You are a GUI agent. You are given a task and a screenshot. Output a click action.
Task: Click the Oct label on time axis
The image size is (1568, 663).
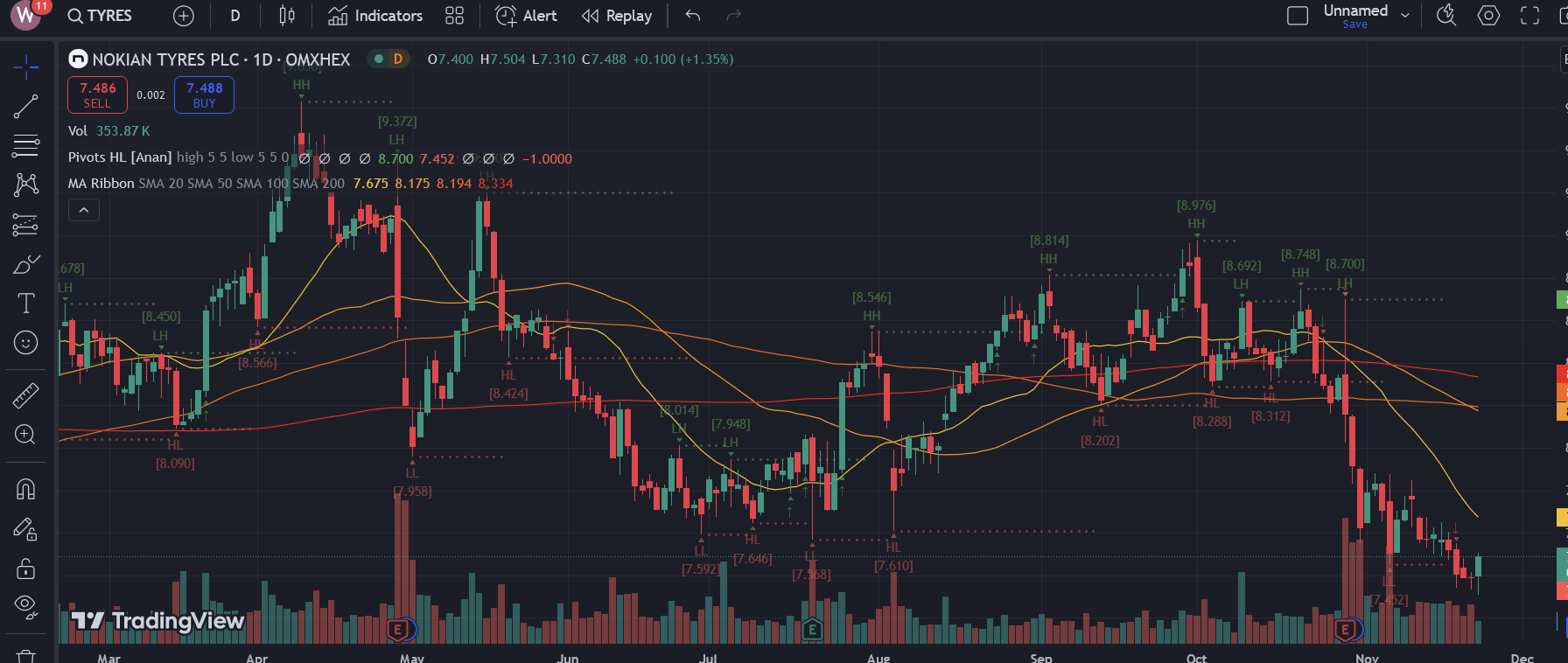pyautogui.click(x=1196, y=657)
